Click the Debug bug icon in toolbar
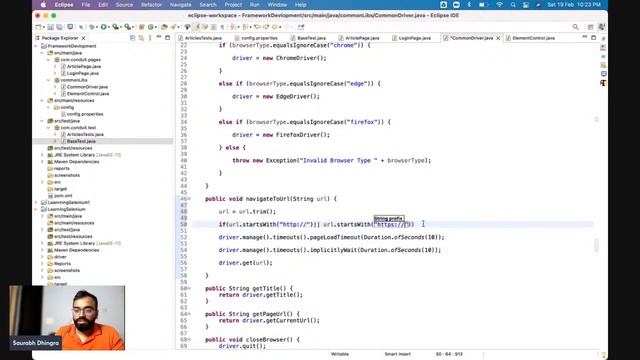Image resolution: width=640 pixels, height=360 pixels. pos(92,27)
